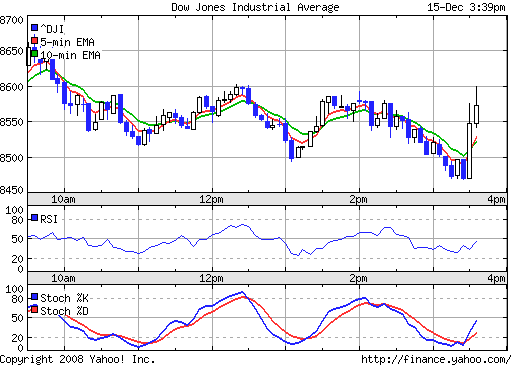Click the 5-min EMA legend label
The height and width of the screenshot is (365, 512).
click(67, 42)
